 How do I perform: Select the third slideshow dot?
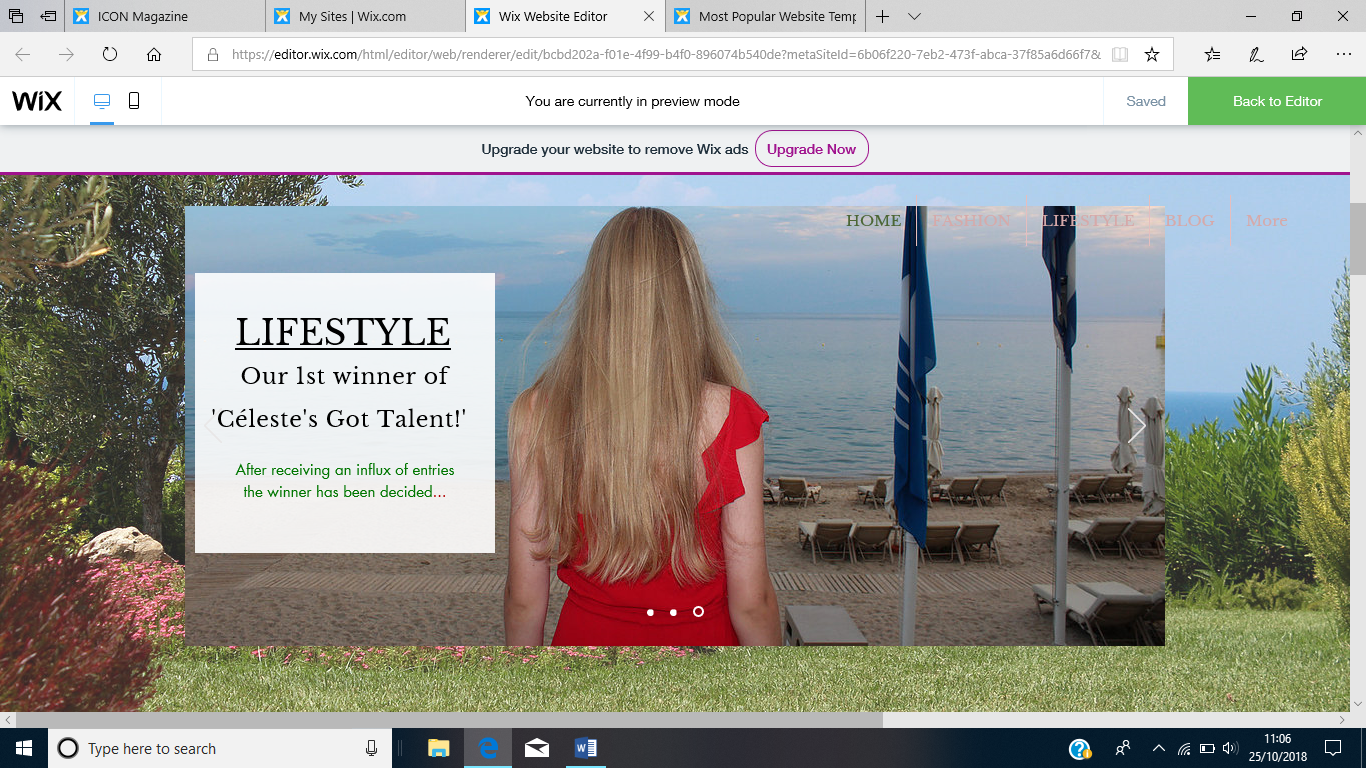[x=698, y=611]
